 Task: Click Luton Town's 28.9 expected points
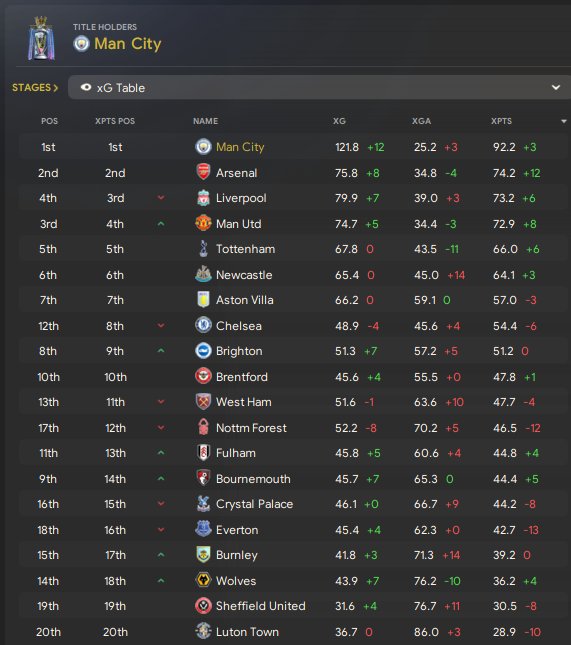point(504,632)
